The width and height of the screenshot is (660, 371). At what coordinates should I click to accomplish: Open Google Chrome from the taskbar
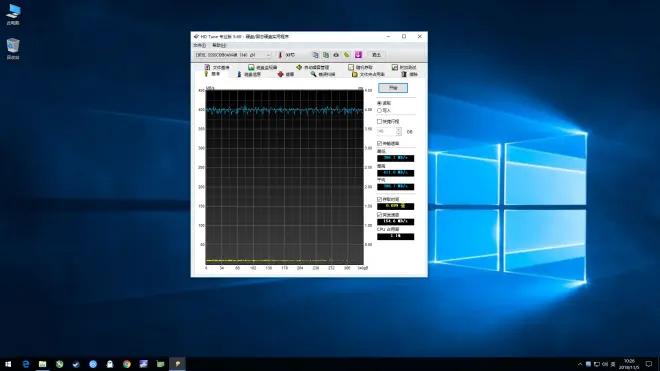click(x=127, y=364)
